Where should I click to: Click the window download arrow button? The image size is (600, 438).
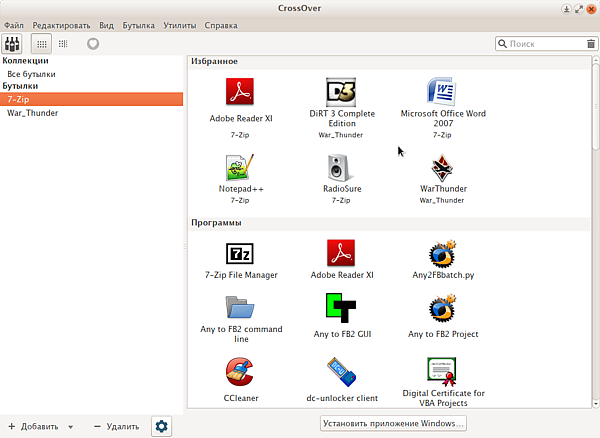click(566, 9)
